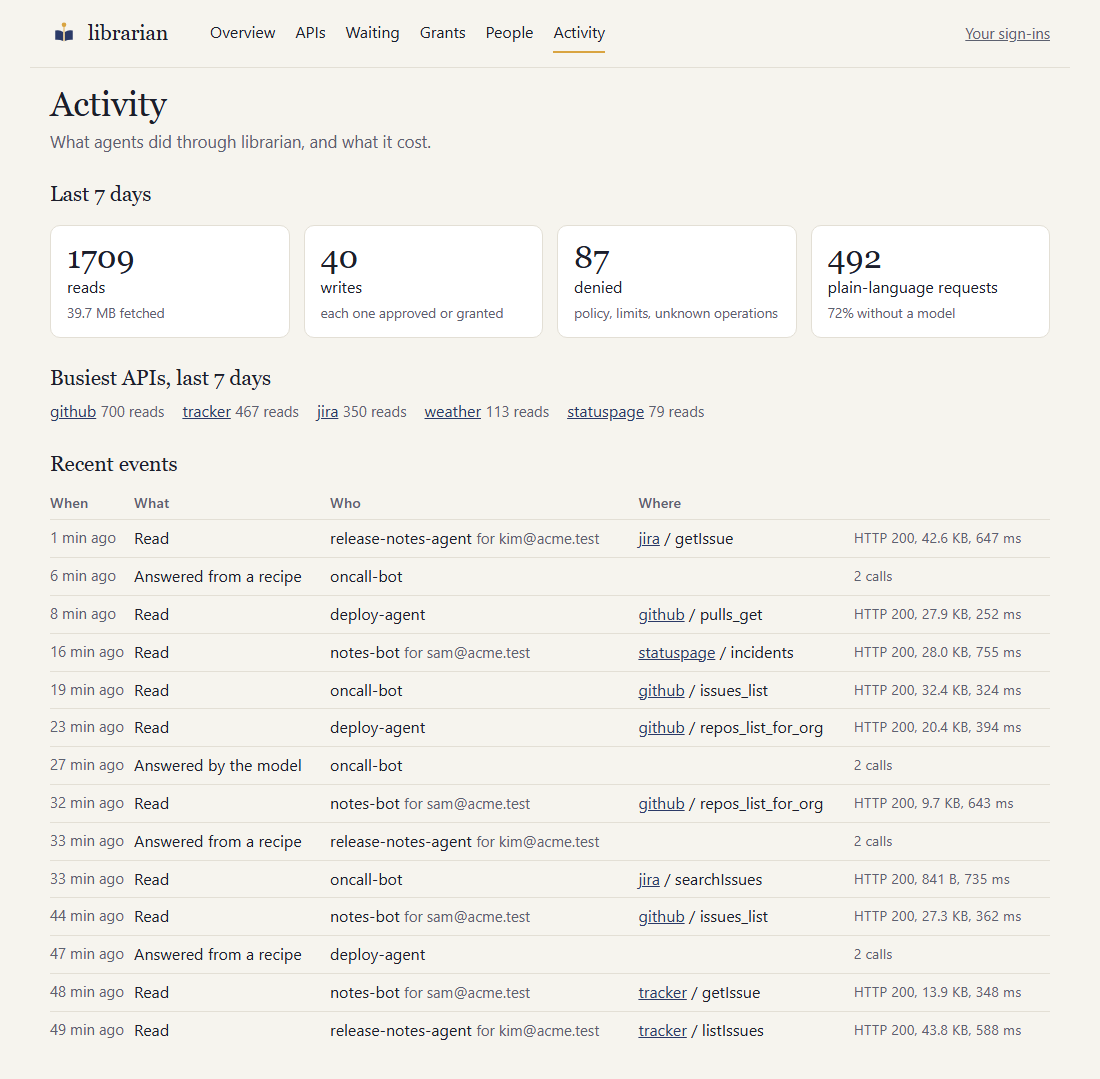
Task: Click 'Last 7 days' heading
Action: (100, 194)
